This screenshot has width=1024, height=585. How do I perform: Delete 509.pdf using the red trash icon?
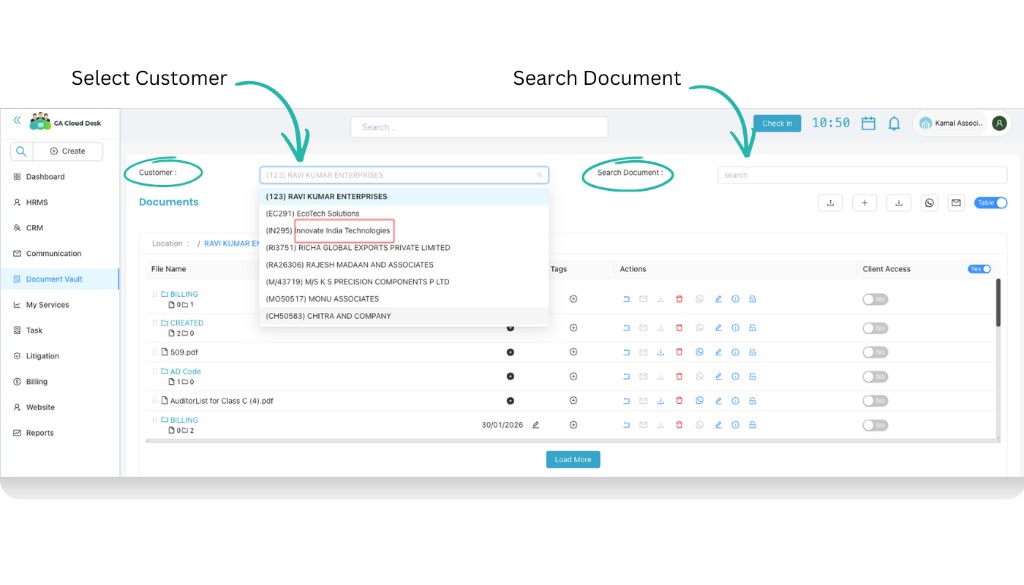[x=679, y=352]
